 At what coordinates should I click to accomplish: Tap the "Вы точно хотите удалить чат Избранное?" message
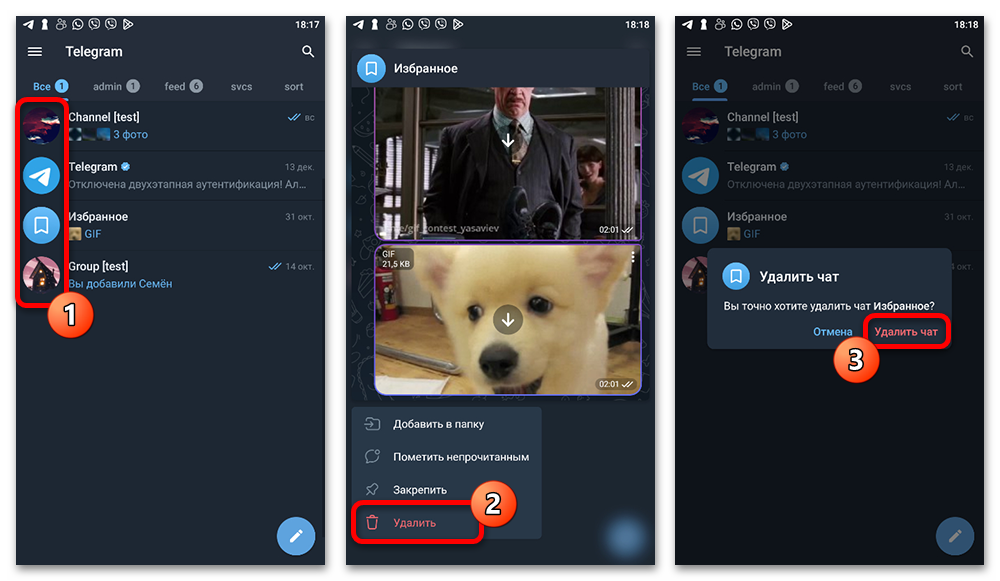(x=828, y=306)
